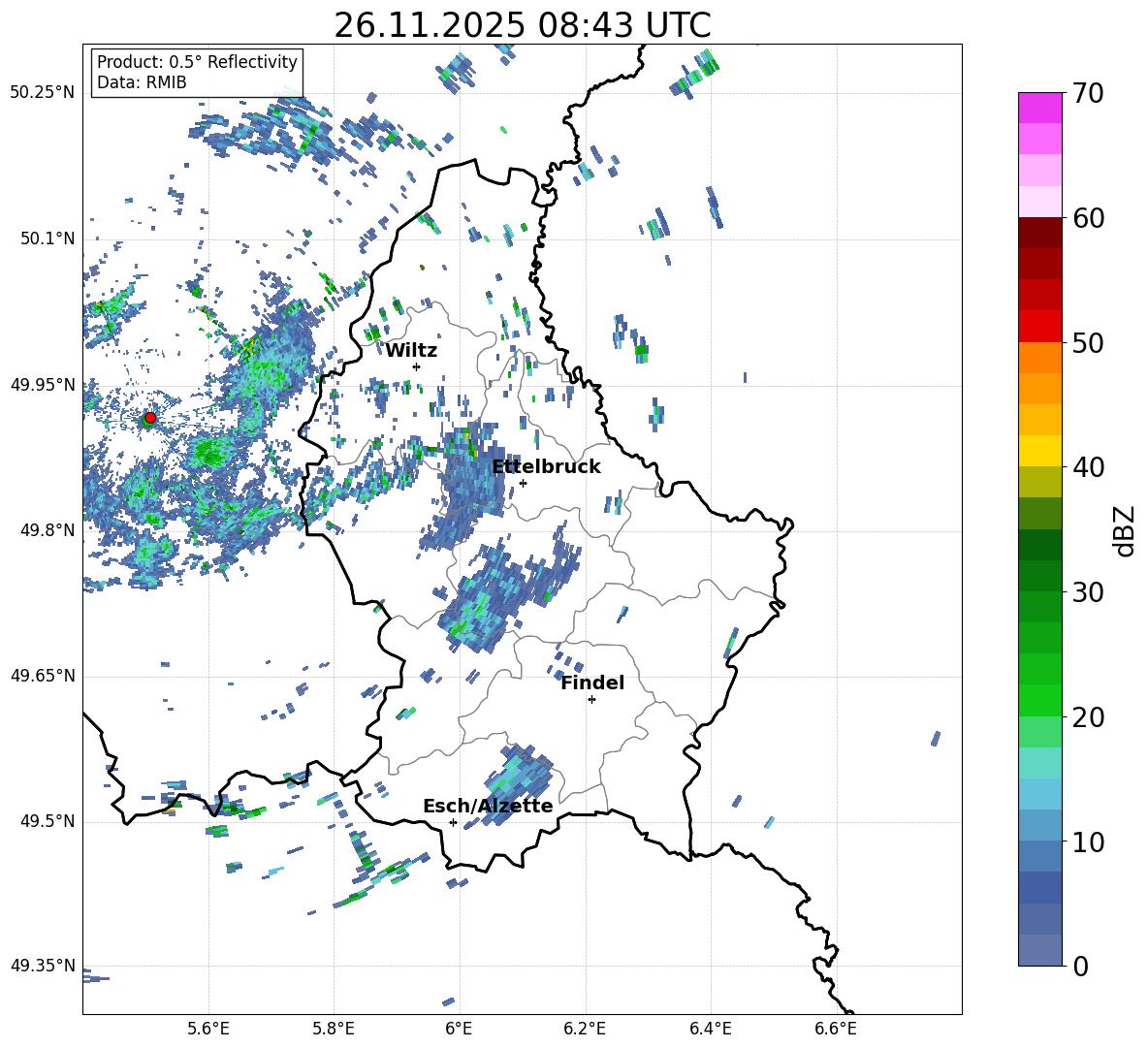Select the Ettelbruck city label
Image resolution: width=1148 pixels, height=1048 pixels.
(x=546, y=466)
